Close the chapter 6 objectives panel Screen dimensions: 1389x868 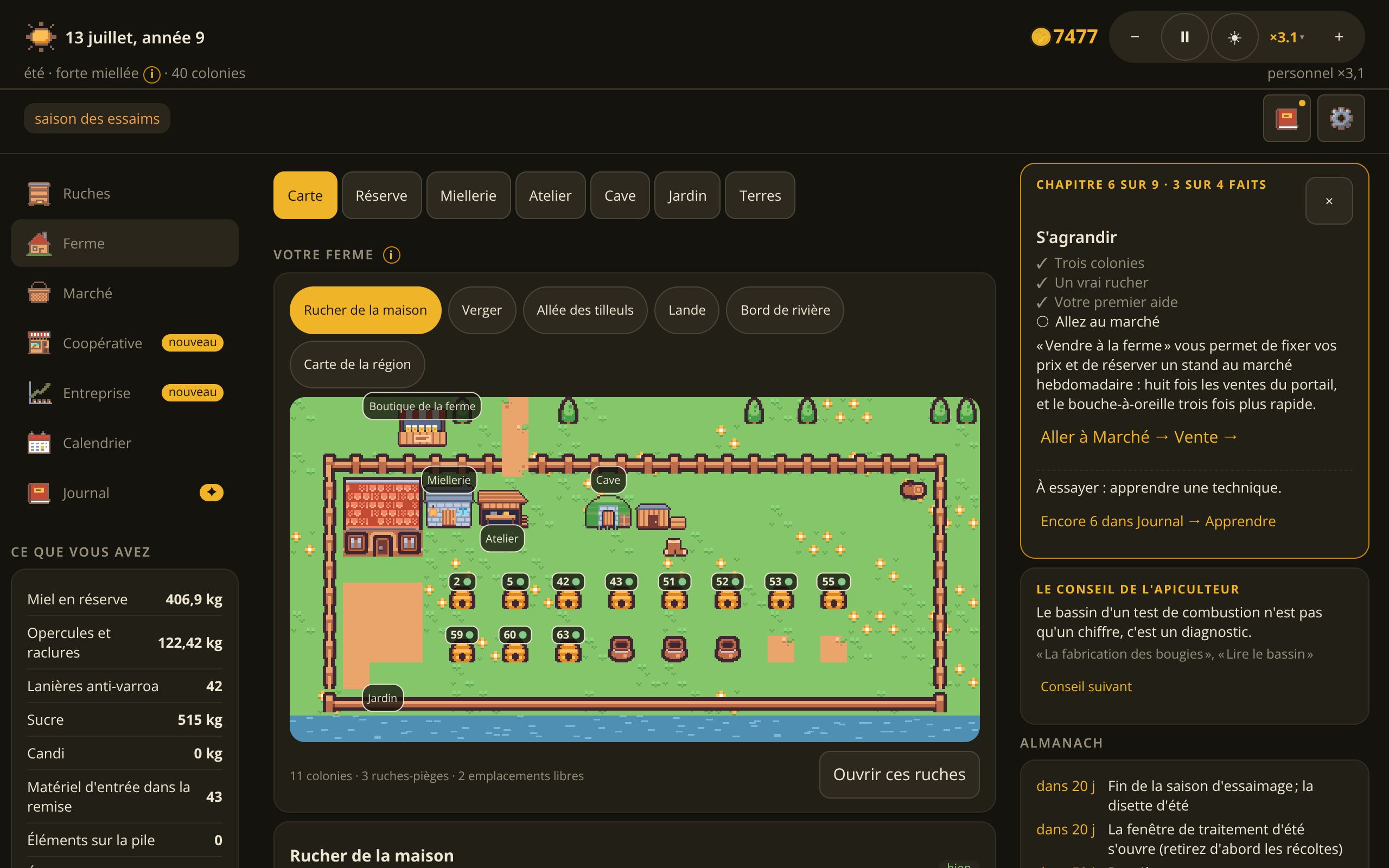1329,201
